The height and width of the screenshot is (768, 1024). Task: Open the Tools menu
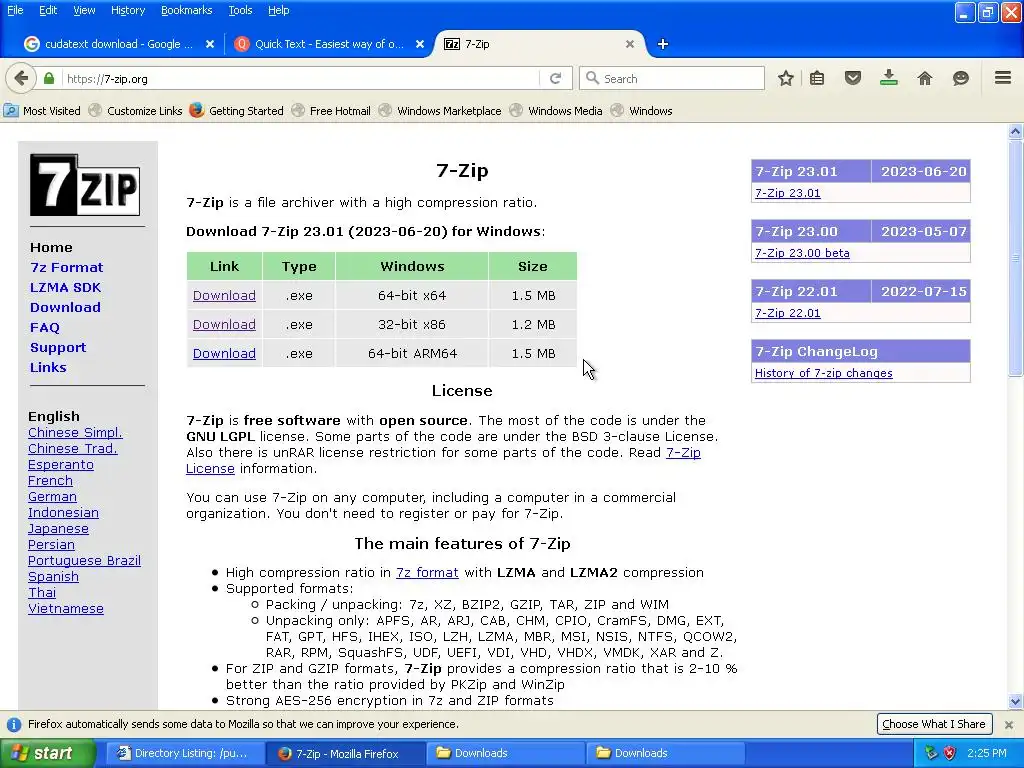click(240, 10)
